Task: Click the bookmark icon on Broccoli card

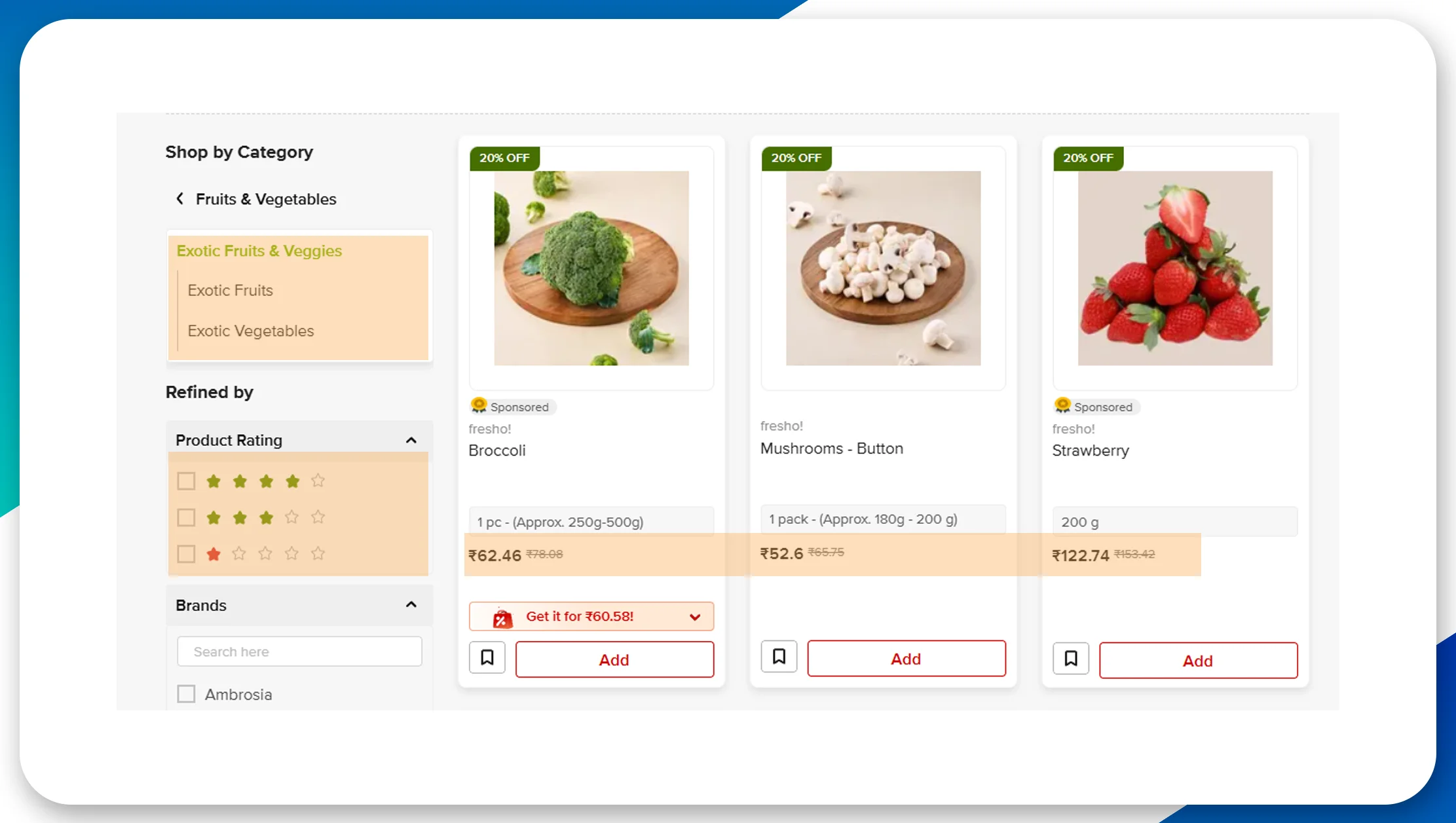Action: pos(487,659)
